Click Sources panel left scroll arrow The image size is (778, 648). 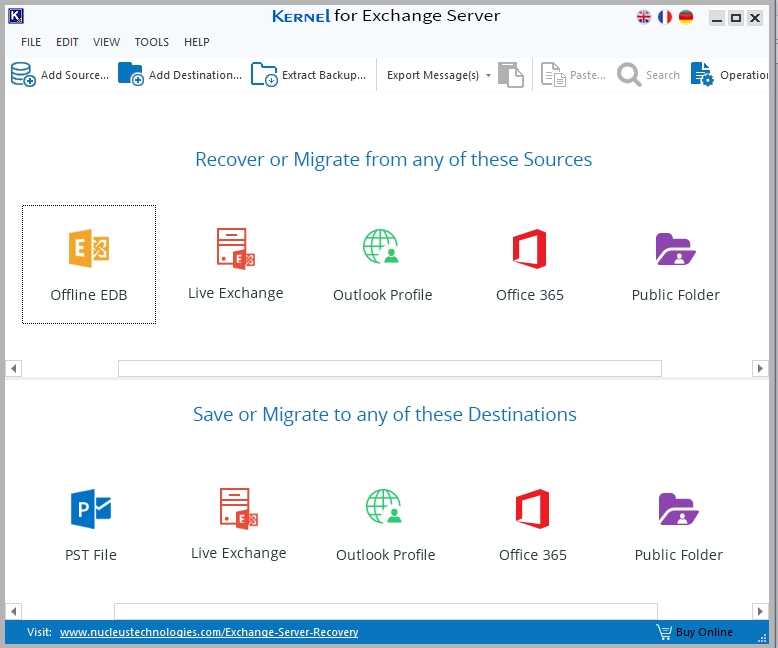[x=13, y=368]
